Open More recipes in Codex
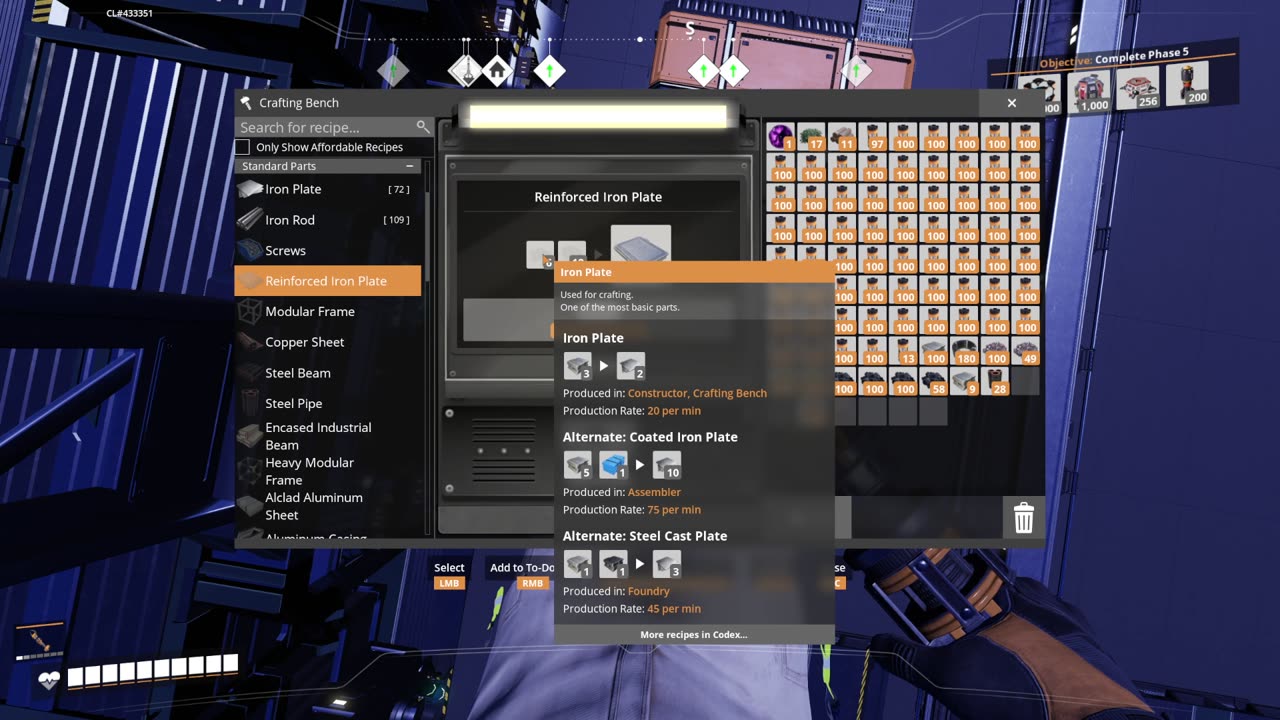 pyautogui.click(x=694, y=635)
